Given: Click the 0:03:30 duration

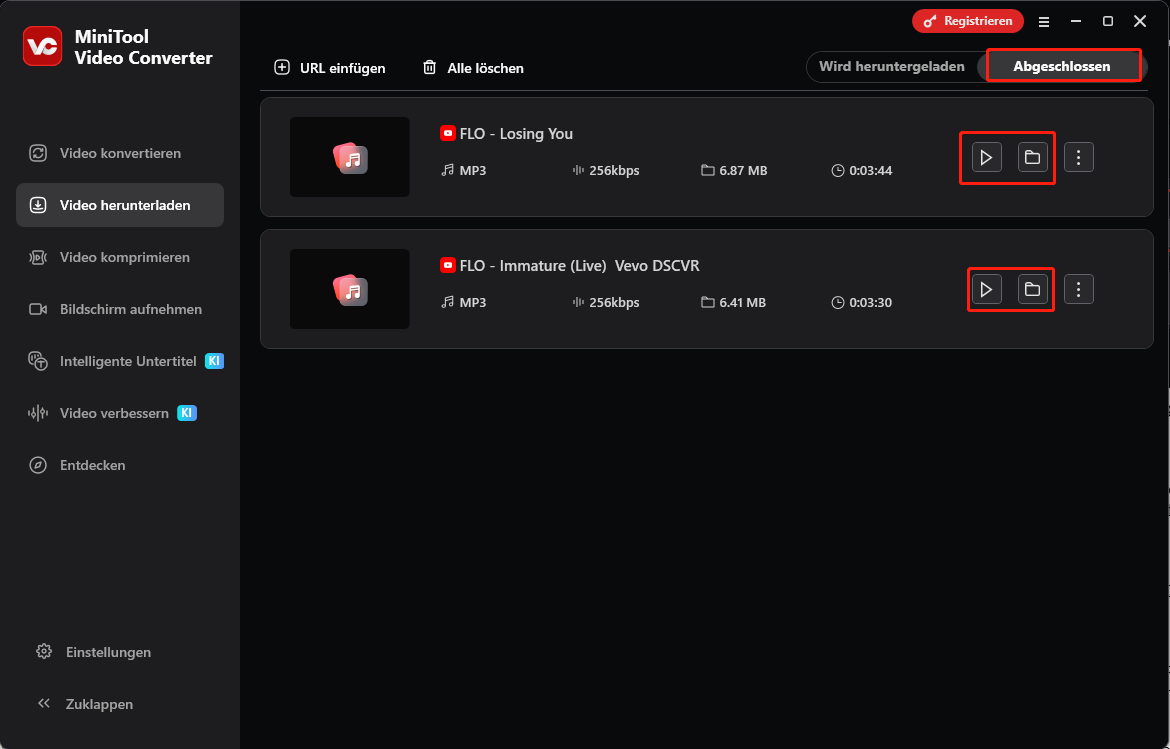Looking at the screenshot, I should 862,303.
